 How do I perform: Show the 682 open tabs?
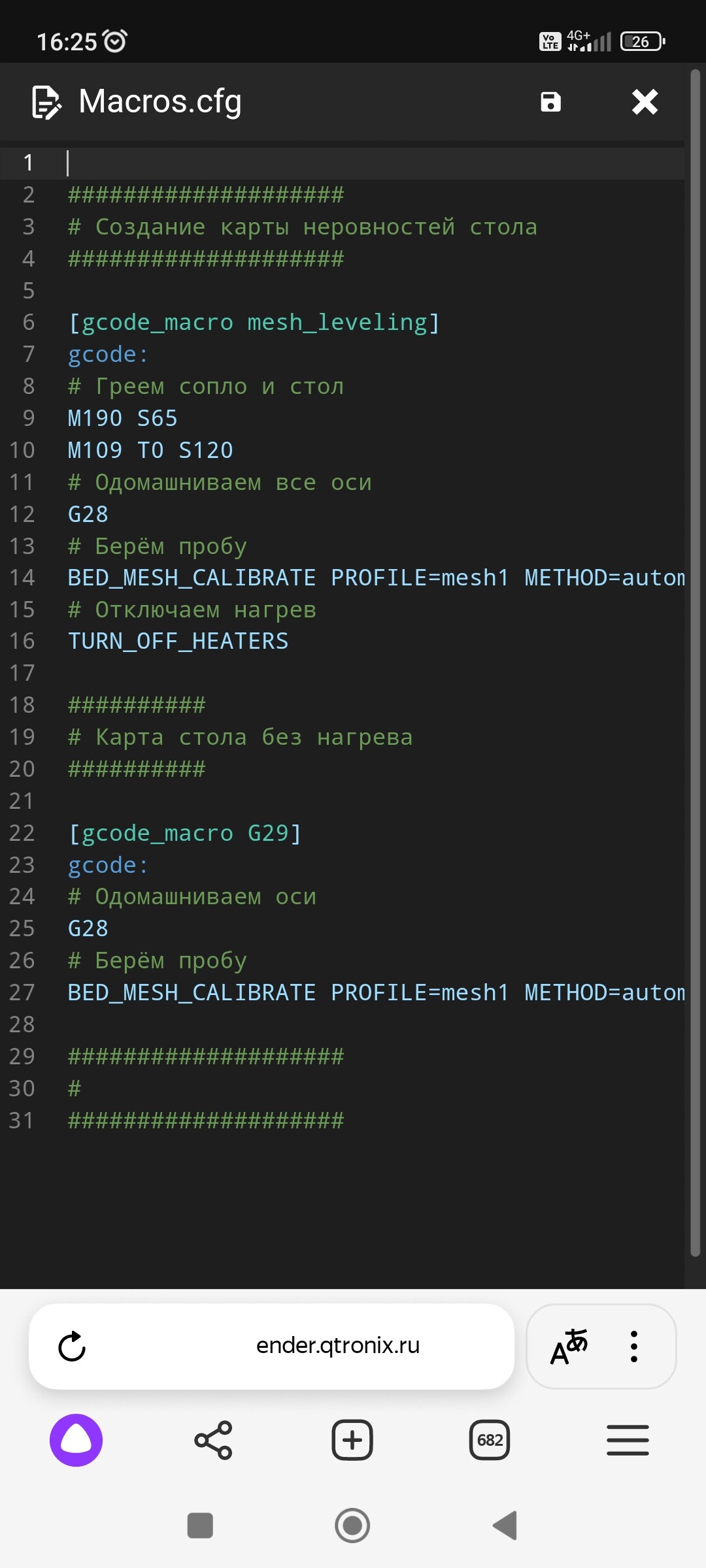(x=490, y=1440)
